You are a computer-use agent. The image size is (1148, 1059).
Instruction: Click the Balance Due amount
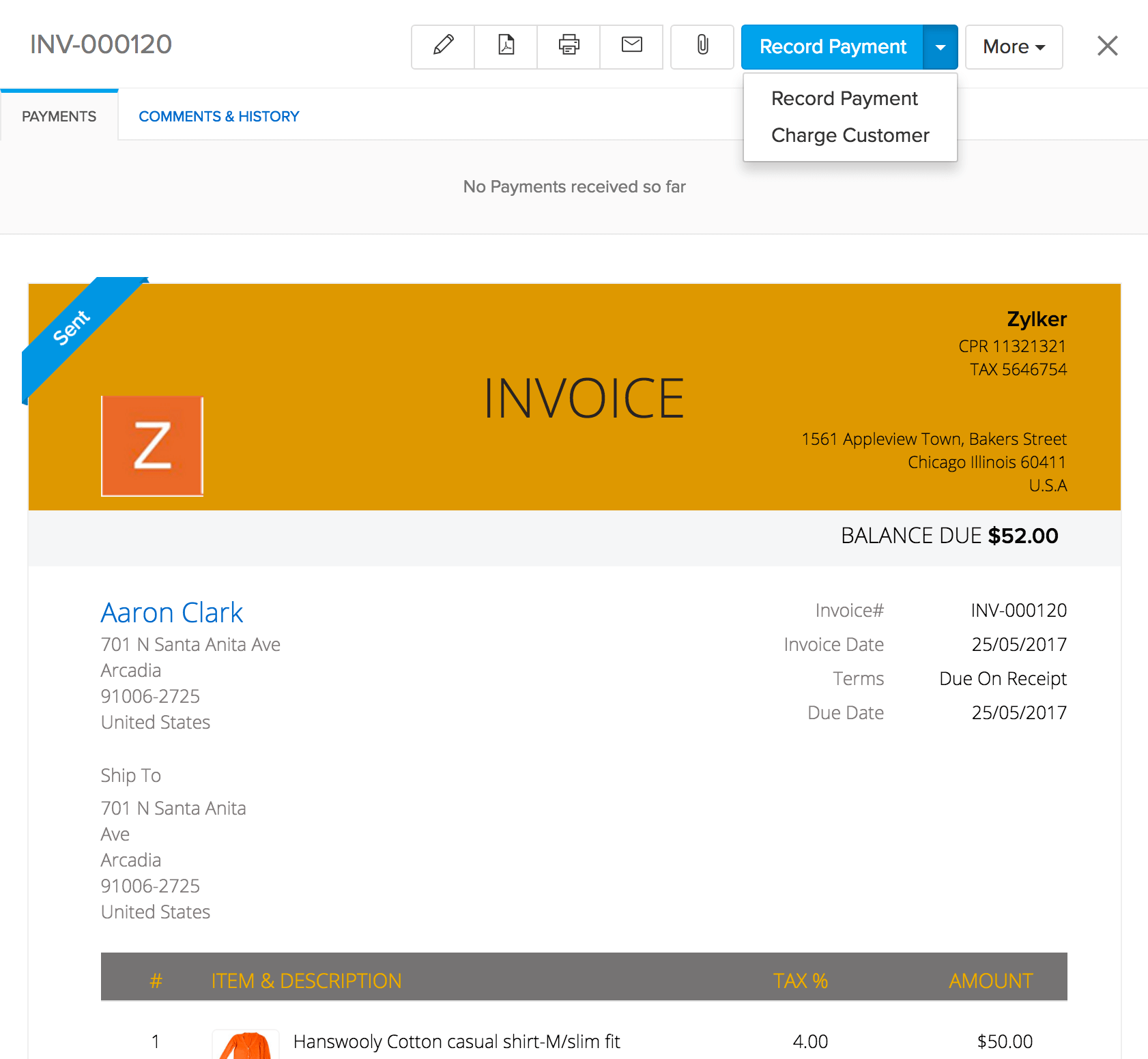tap(1022, 536)
